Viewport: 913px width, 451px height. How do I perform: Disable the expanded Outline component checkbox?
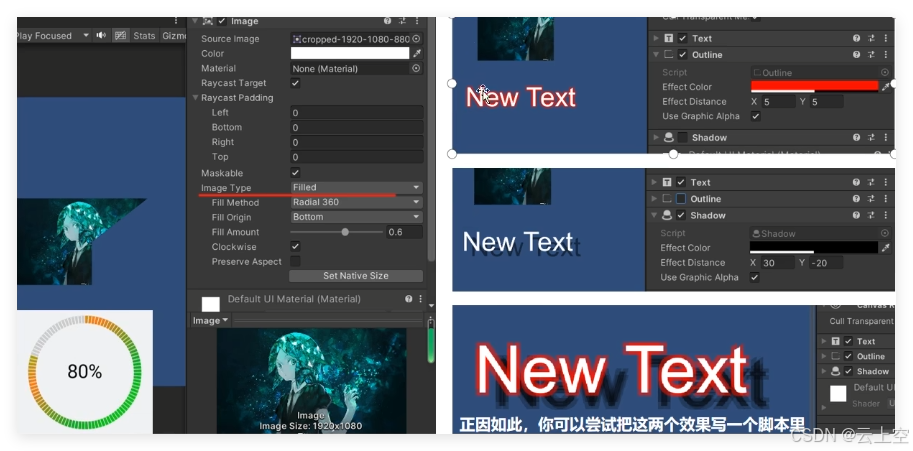pos(682,55)
